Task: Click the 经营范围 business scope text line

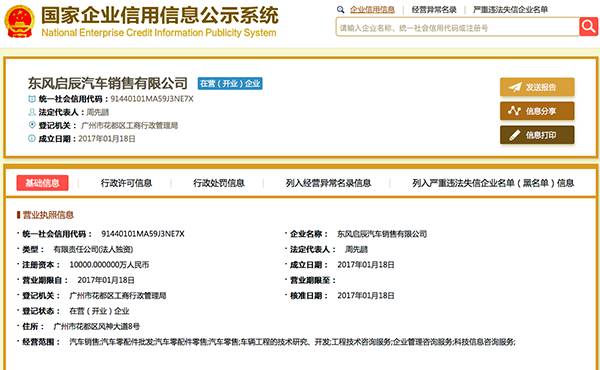Action: 292,342
